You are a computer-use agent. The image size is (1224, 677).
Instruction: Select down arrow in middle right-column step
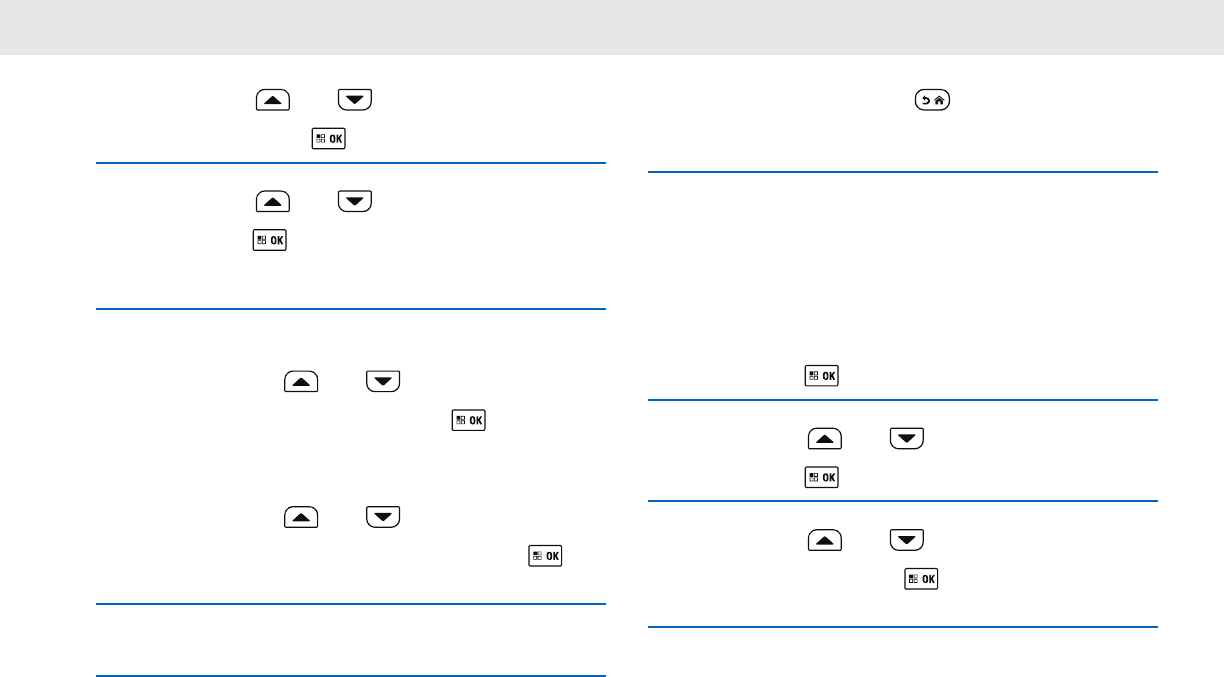pos(907,438)
